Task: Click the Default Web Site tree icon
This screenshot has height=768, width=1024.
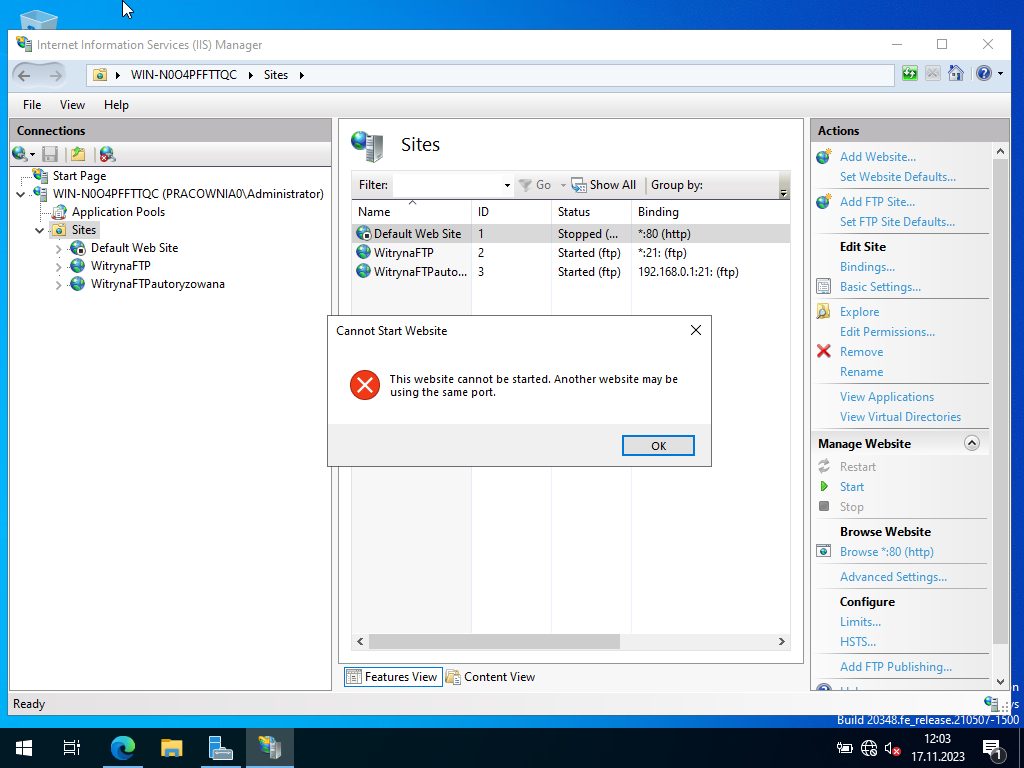Action: pyautogui.click(x=78, y=248)
